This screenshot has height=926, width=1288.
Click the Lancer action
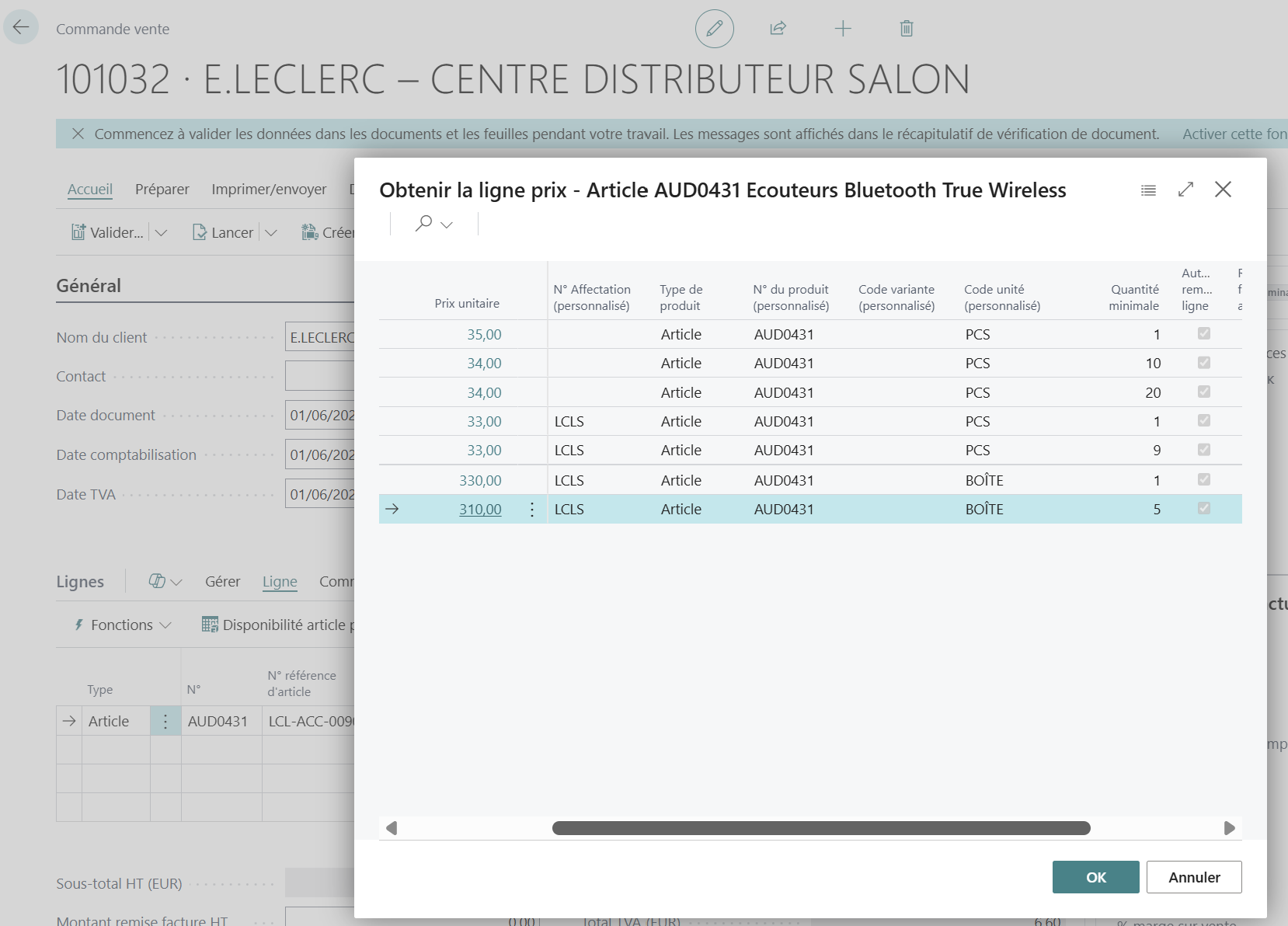click(x=223, y=232)
